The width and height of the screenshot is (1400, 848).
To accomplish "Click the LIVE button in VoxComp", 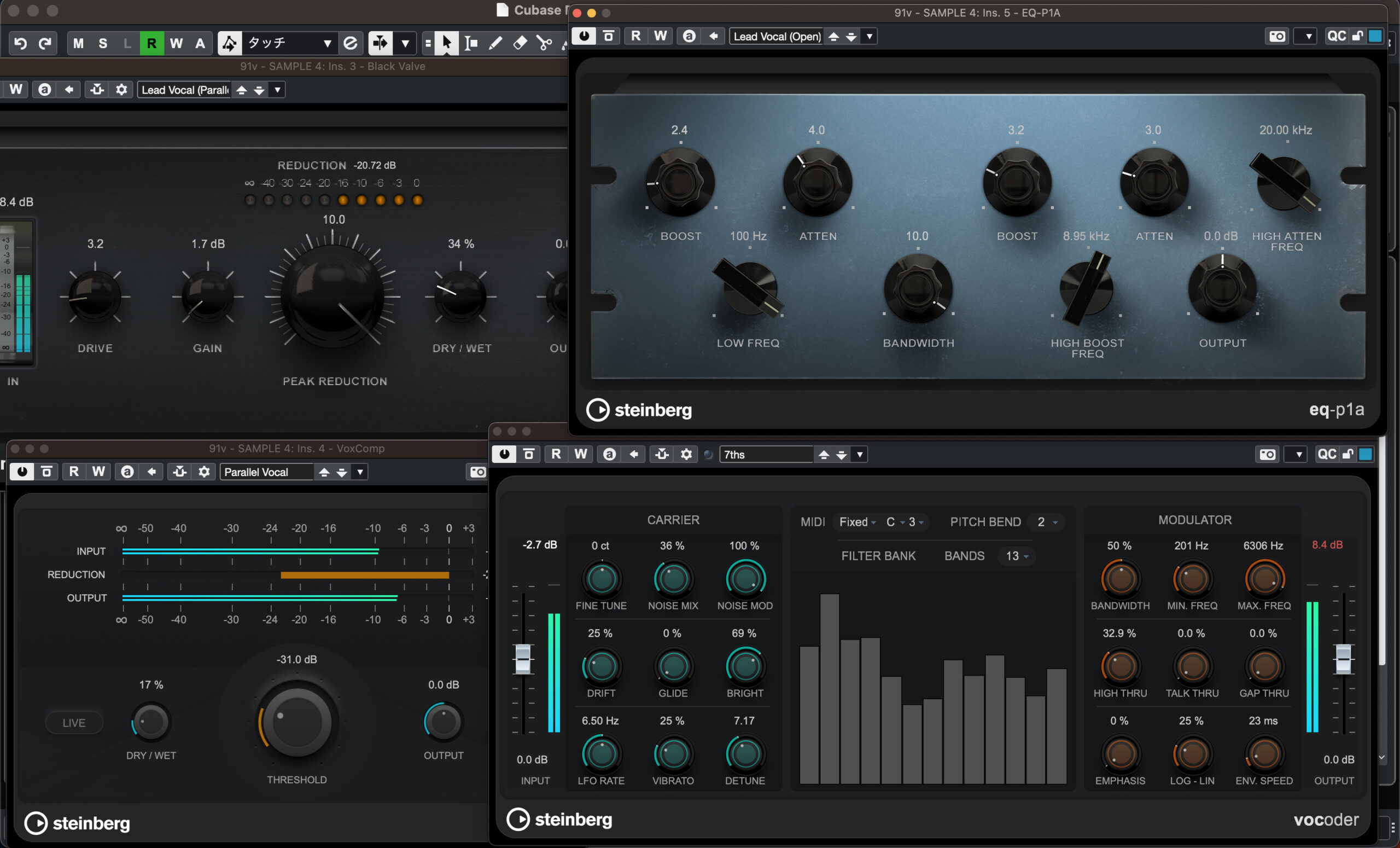I will tap(74, 722).
